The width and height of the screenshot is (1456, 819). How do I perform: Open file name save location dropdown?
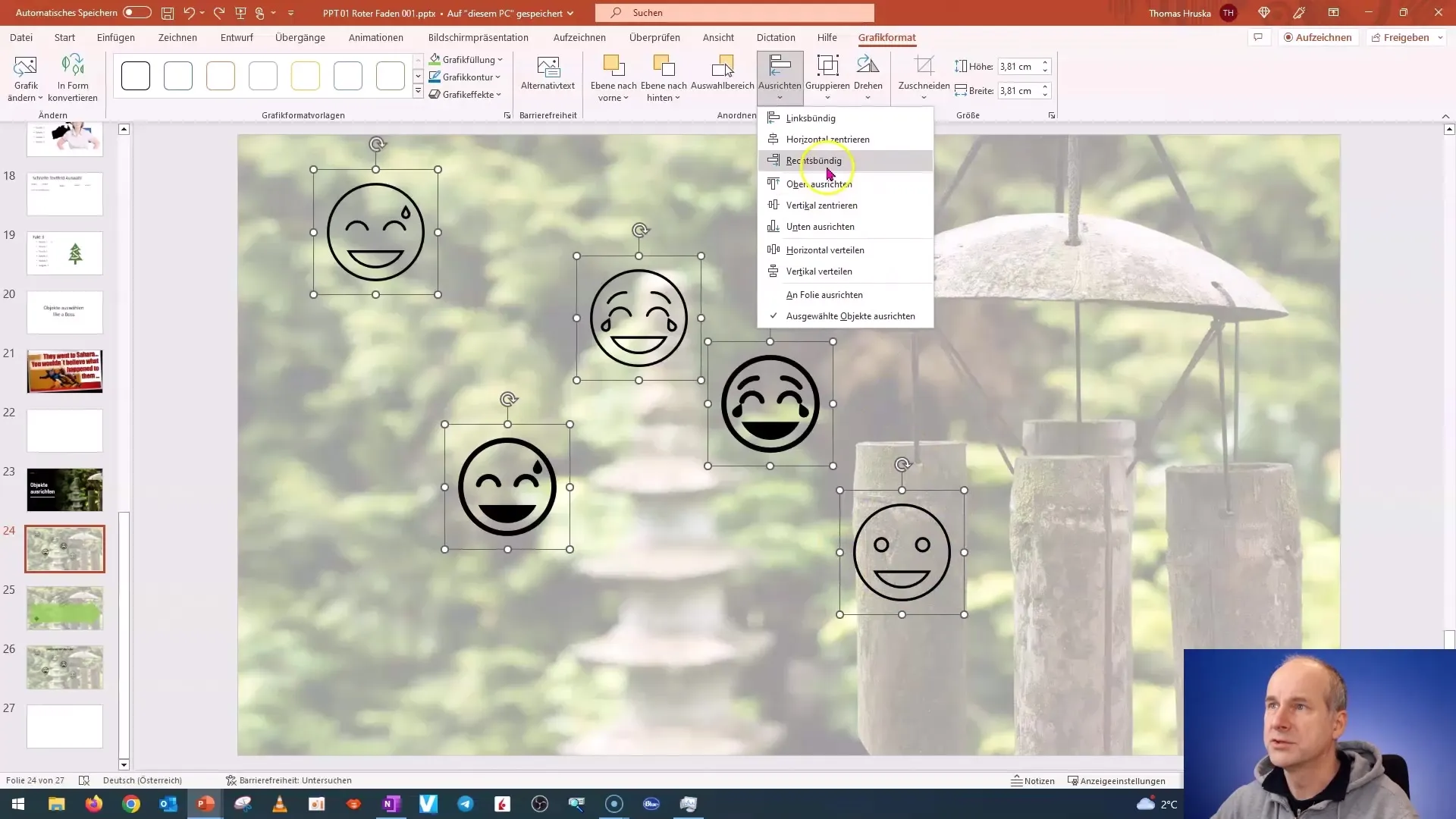pos(570,13)
